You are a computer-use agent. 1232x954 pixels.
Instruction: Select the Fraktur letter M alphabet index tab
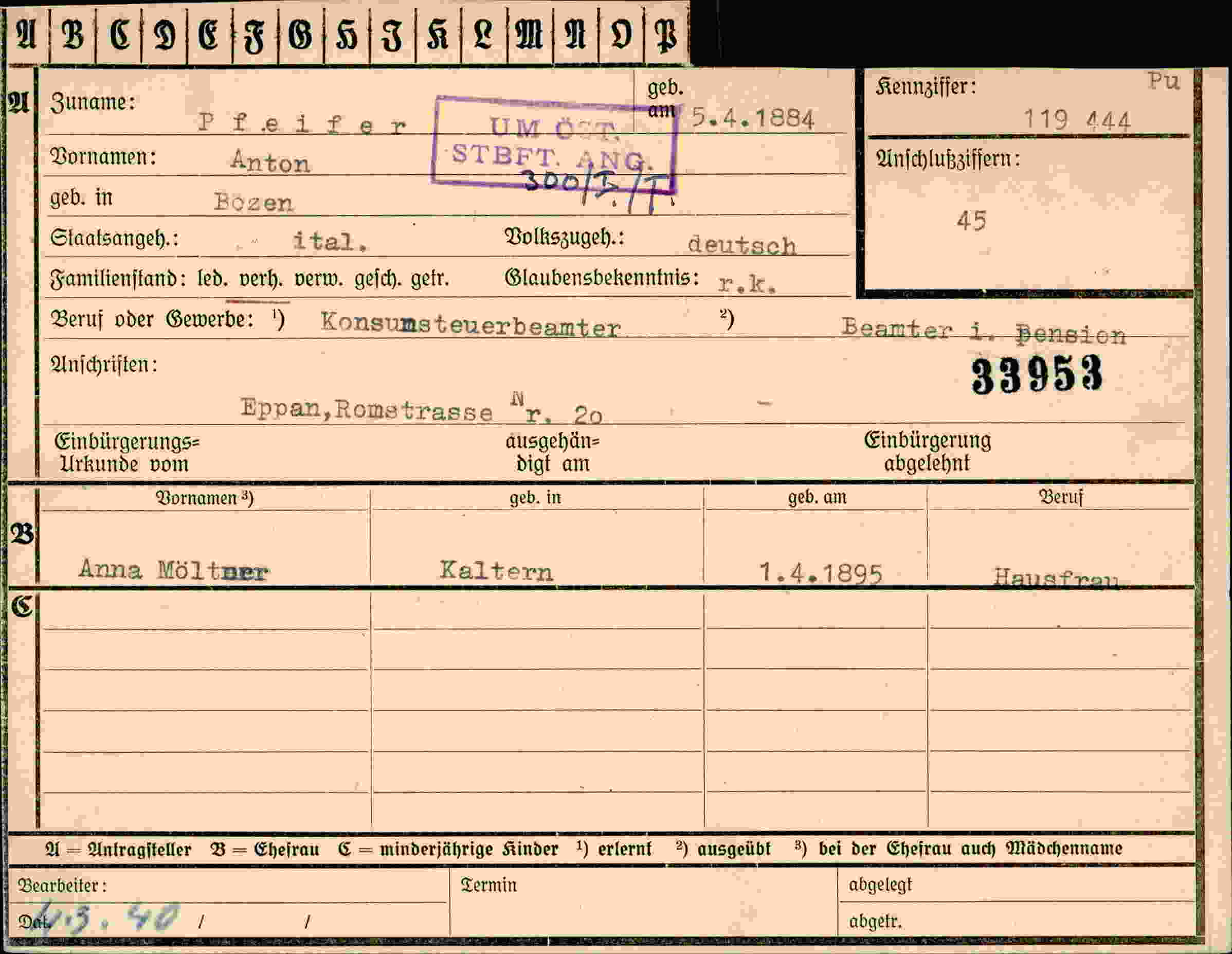530,35
